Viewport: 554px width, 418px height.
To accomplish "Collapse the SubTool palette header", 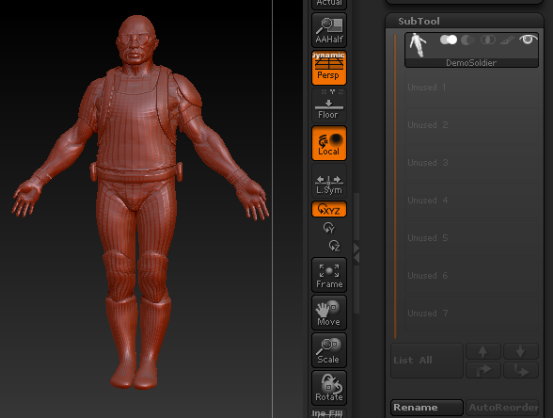I will 419,21.
